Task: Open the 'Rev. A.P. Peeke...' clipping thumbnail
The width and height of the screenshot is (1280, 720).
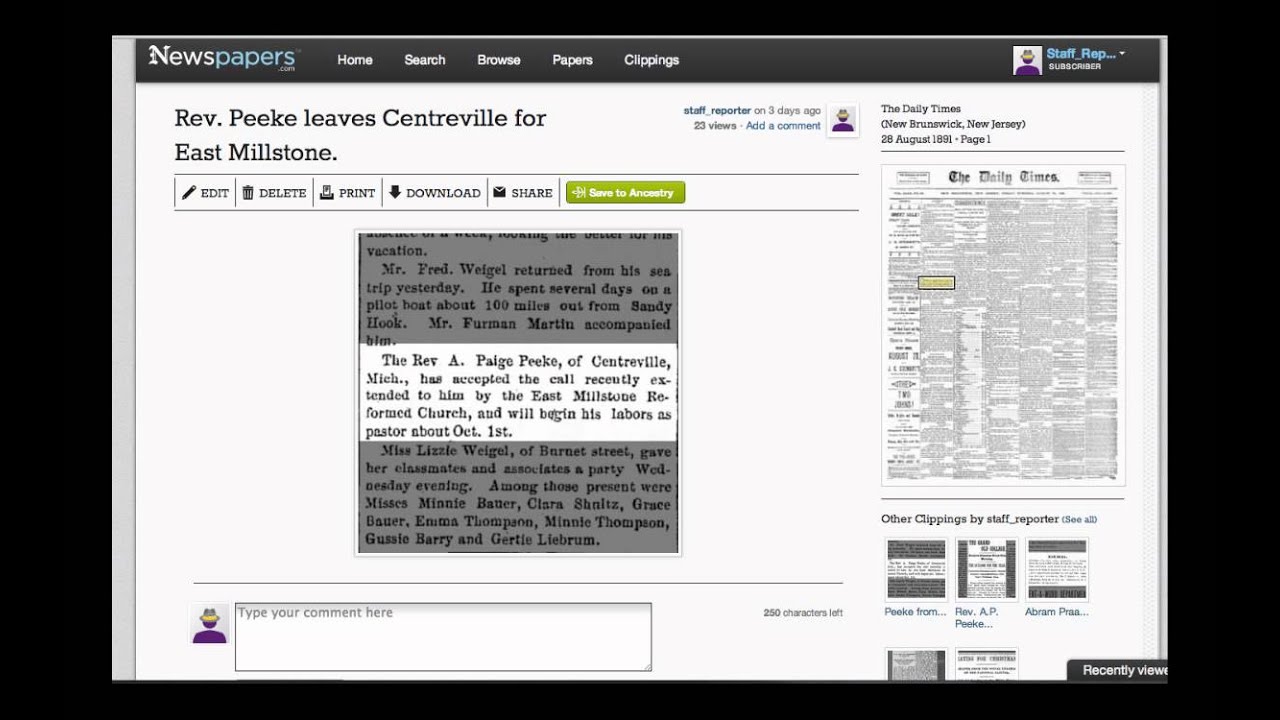Action: 987,569
